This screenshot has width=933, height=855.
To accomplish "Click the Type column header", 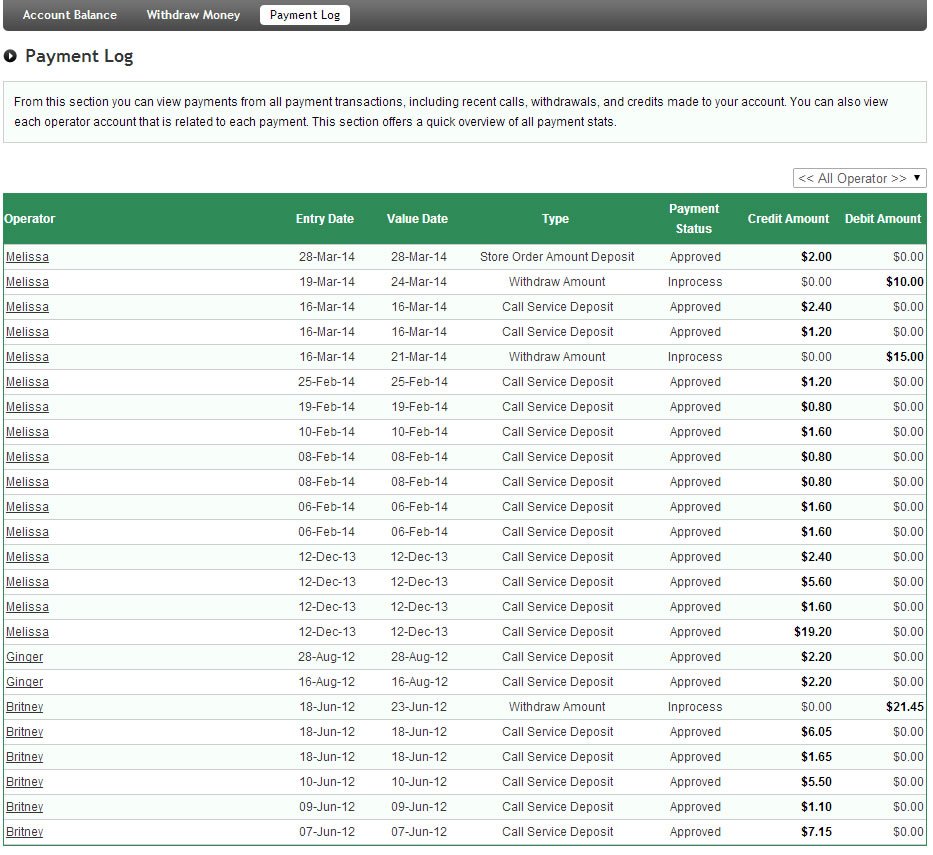I will tap(555, 218).
